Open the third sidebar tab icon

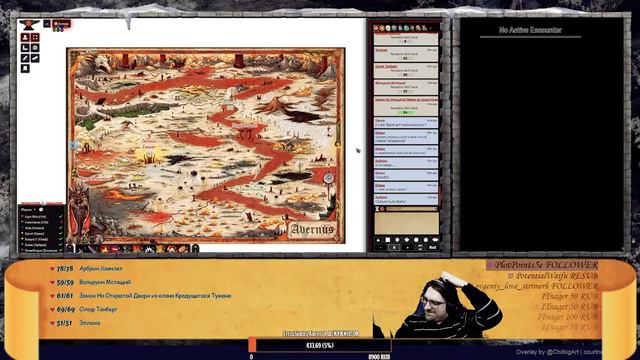coord(388,28)
